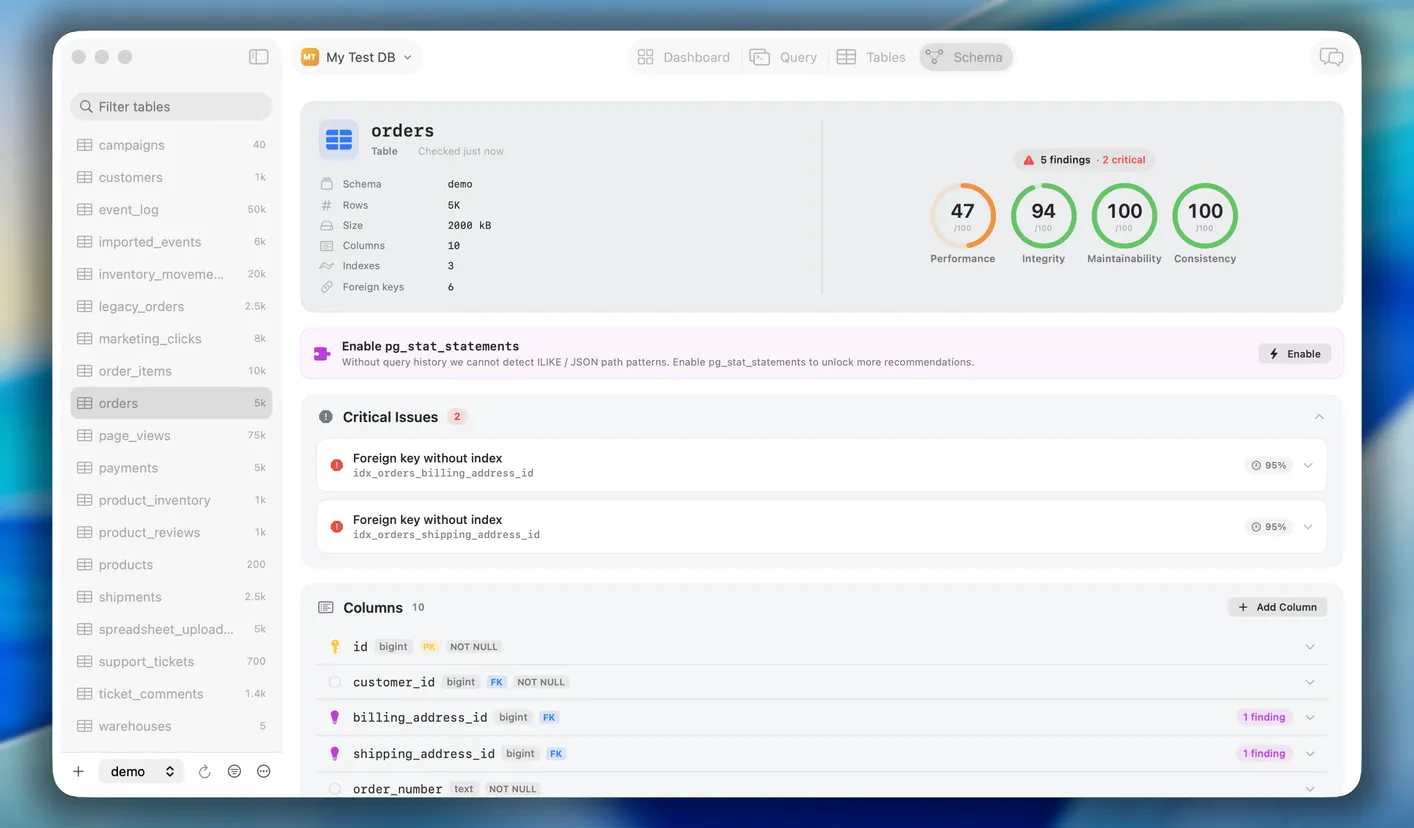This screenshot has width=1414, height=828.
Task: Expand the id column details
Action: tap(1310, 647)
